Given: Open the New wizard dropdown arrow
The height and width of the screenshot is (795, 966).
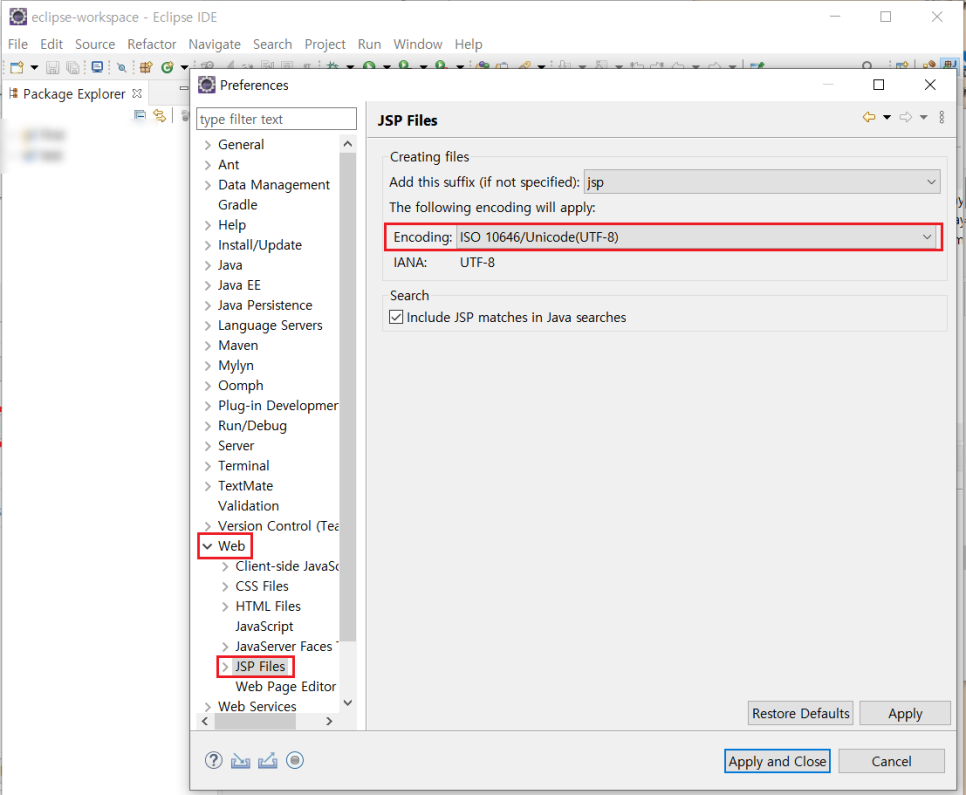Looking at the screenshot, I should point(34,67).
